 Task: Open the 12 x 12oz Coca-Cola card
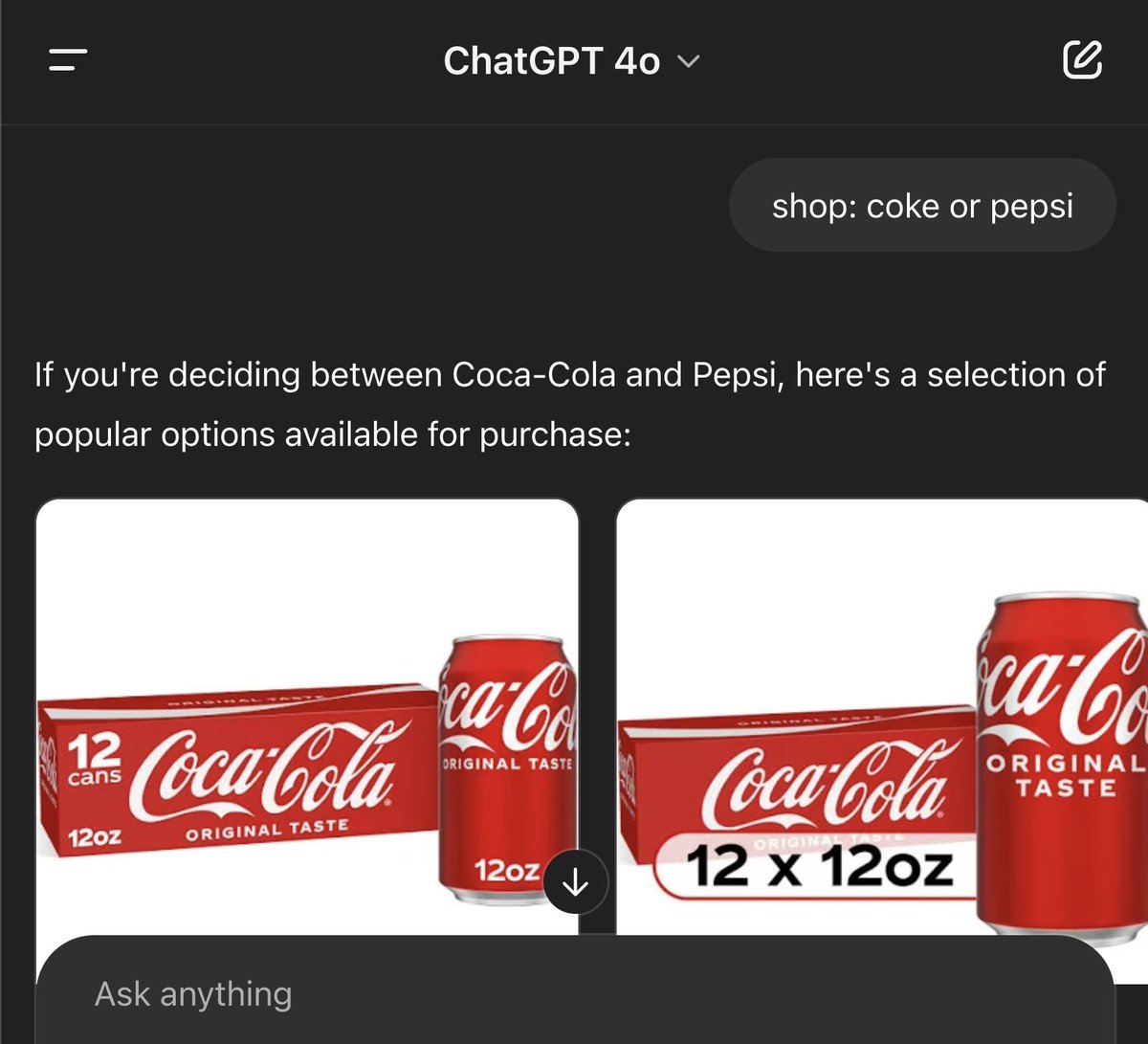click(x=882, y=718)
